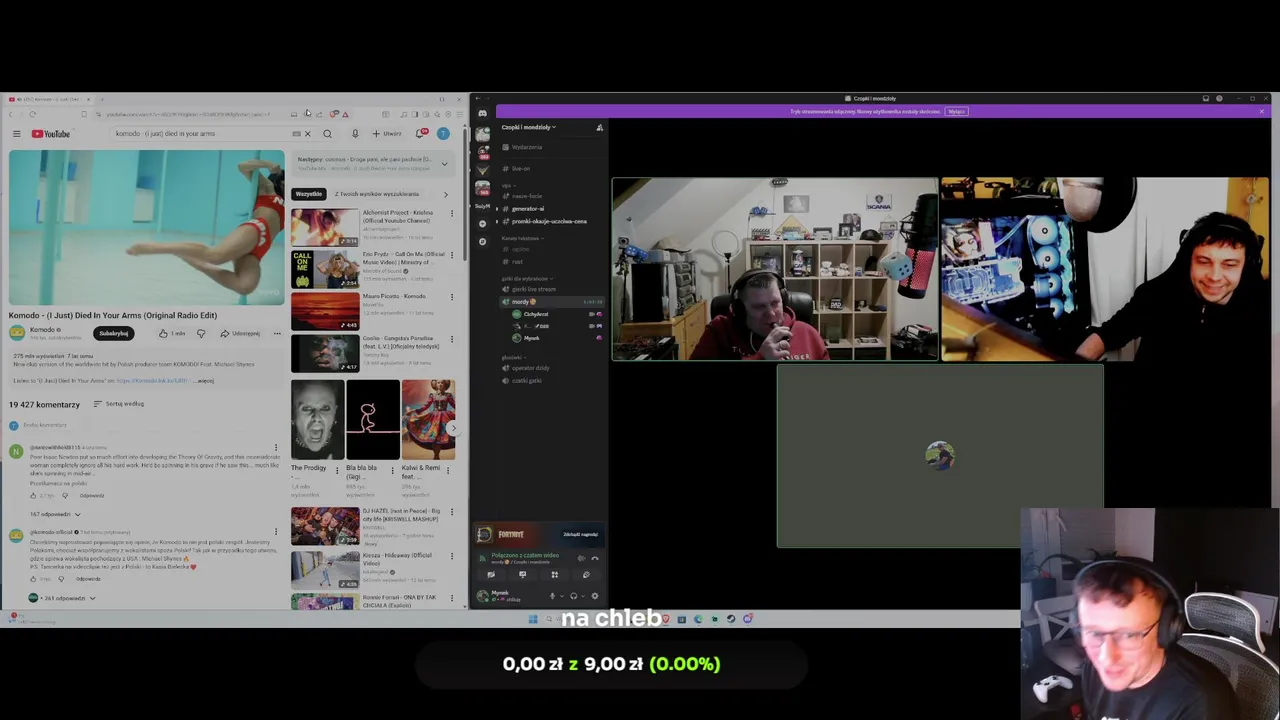Open the YouTube hamburger guide menu
The height and width of the screenshot is (720, 1280).
[x=16, y=134]
